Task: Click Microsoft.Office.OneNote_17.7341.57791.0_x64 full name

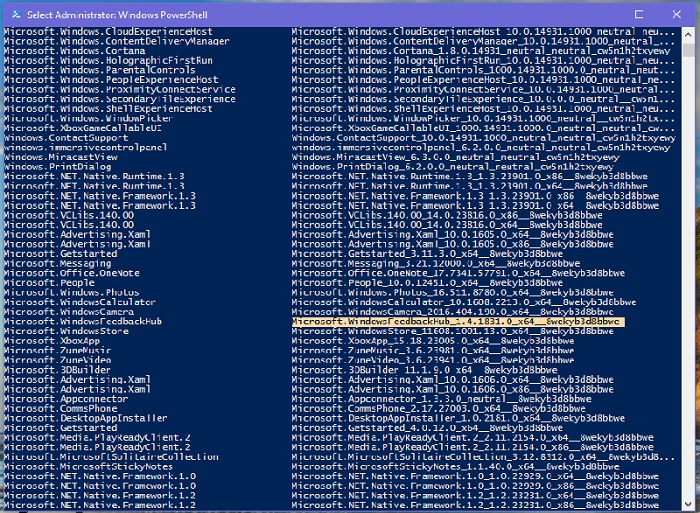Action: pos(458,273)
